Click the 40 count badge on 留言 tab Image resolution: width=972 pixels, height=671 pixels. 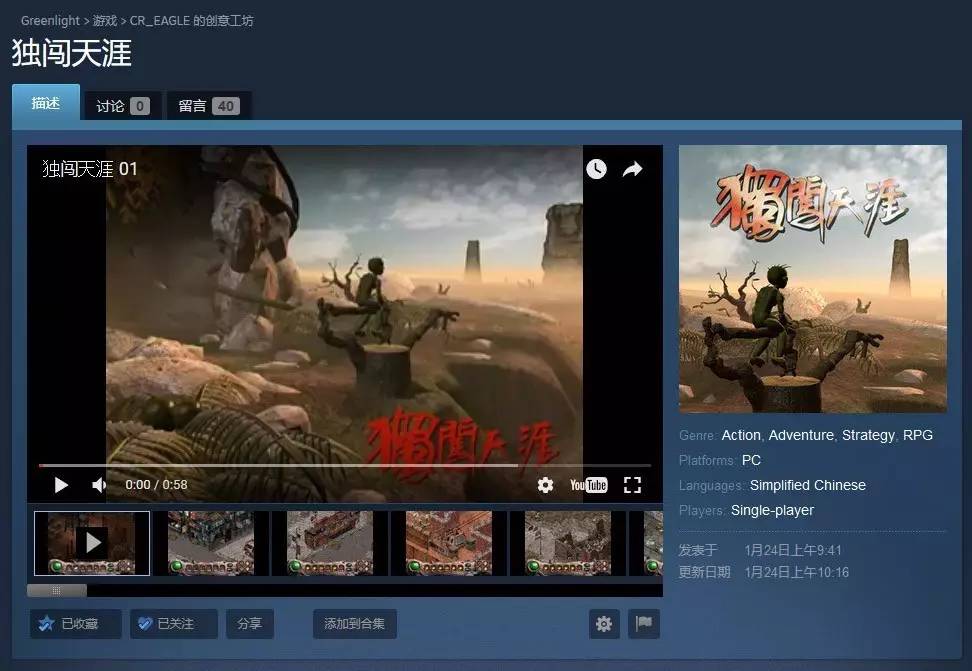pyautogui.click(x=226, y=106)
